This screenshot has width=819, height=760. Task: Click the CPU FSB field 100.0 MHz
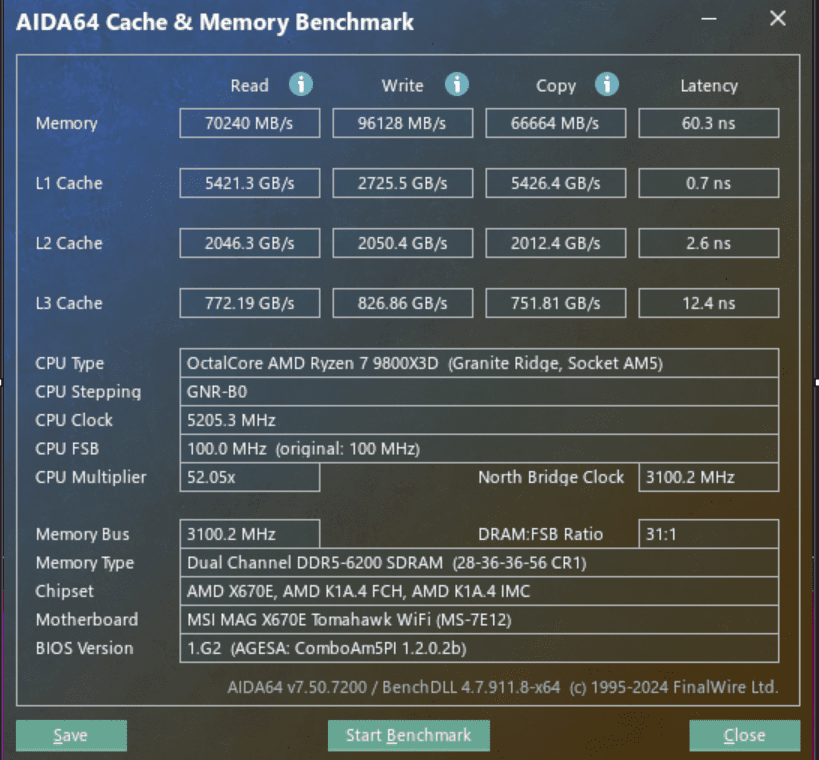479,449
